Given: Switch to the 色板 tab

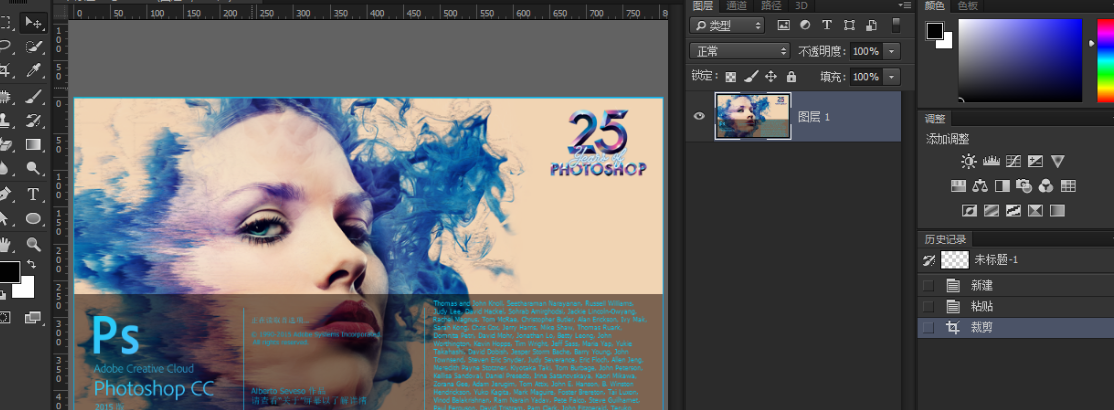Looking at the screenshot, I should click(968, 6).
